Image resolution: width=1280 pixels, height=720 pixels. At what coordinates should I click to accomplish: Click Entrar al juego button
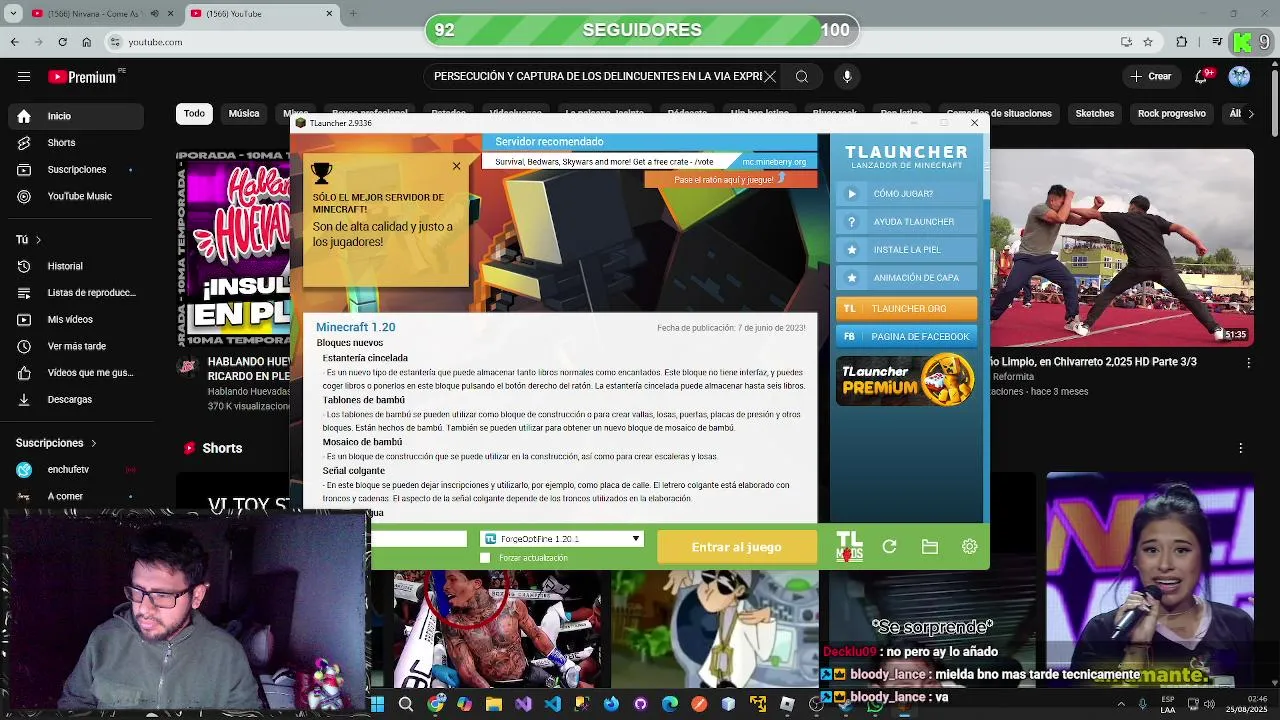click(x=737, y=547)
